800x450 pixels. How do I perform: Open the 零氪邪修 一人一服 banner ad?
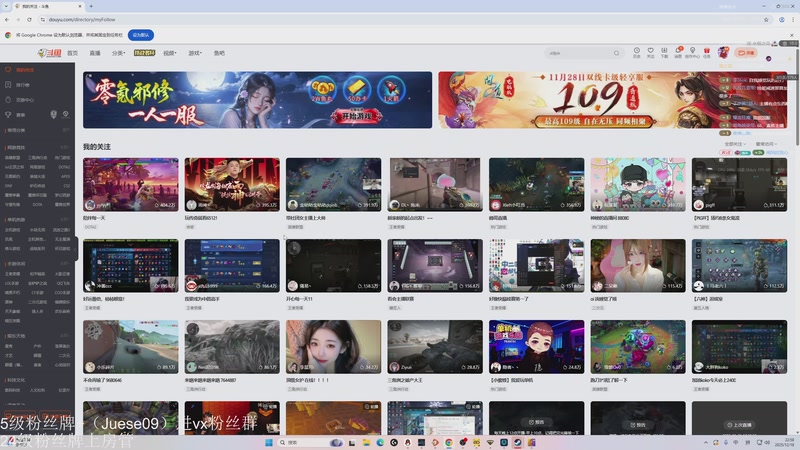coord(258,99)
